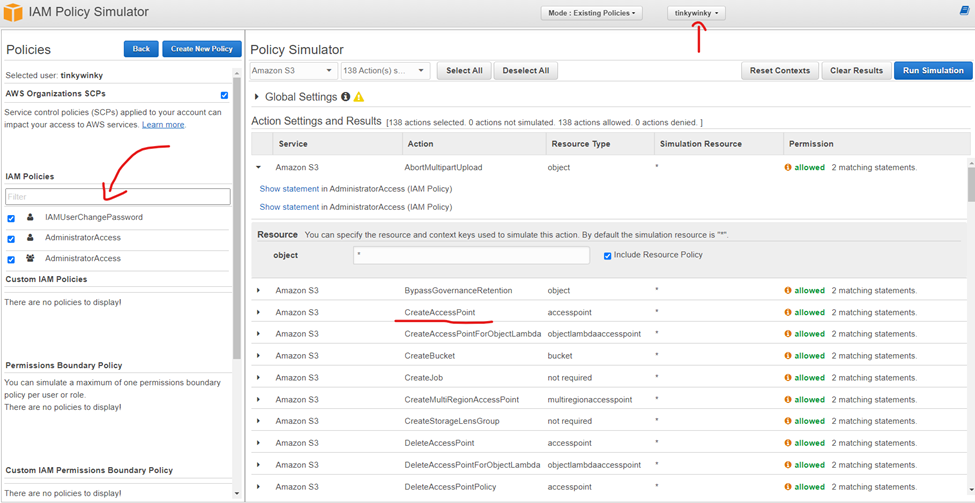
Task: Open the first Show statement link
Action: point(289,188)
